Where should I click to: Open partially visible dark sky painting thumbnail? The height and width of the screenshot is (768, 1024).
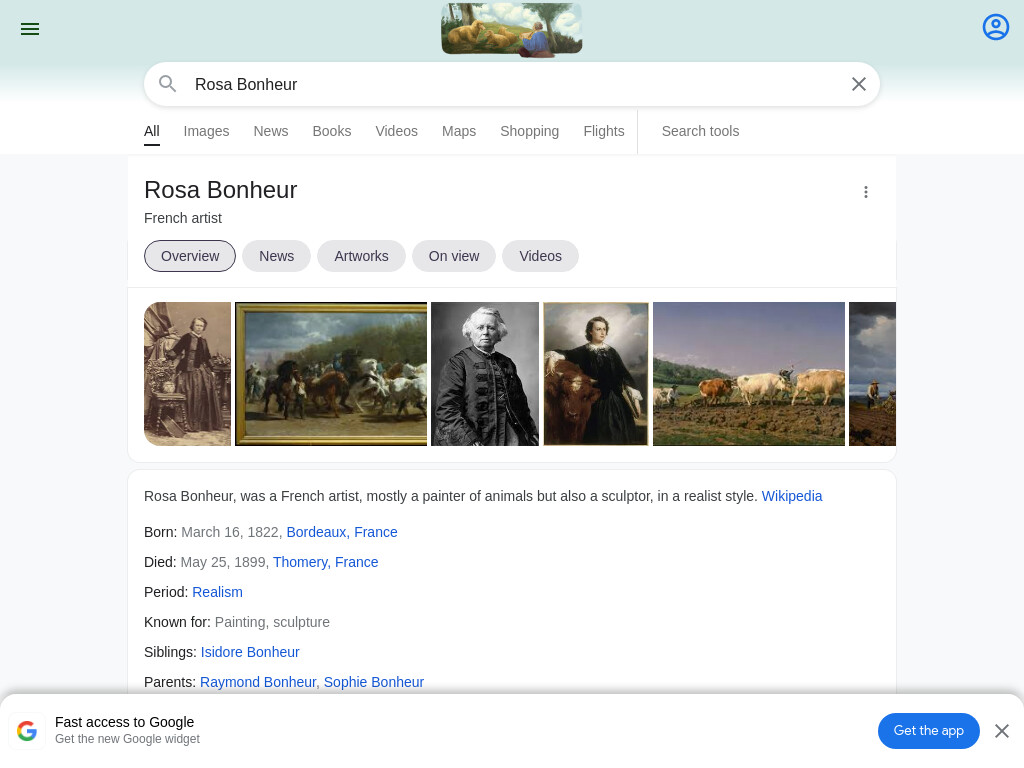[x=872, y=374]
